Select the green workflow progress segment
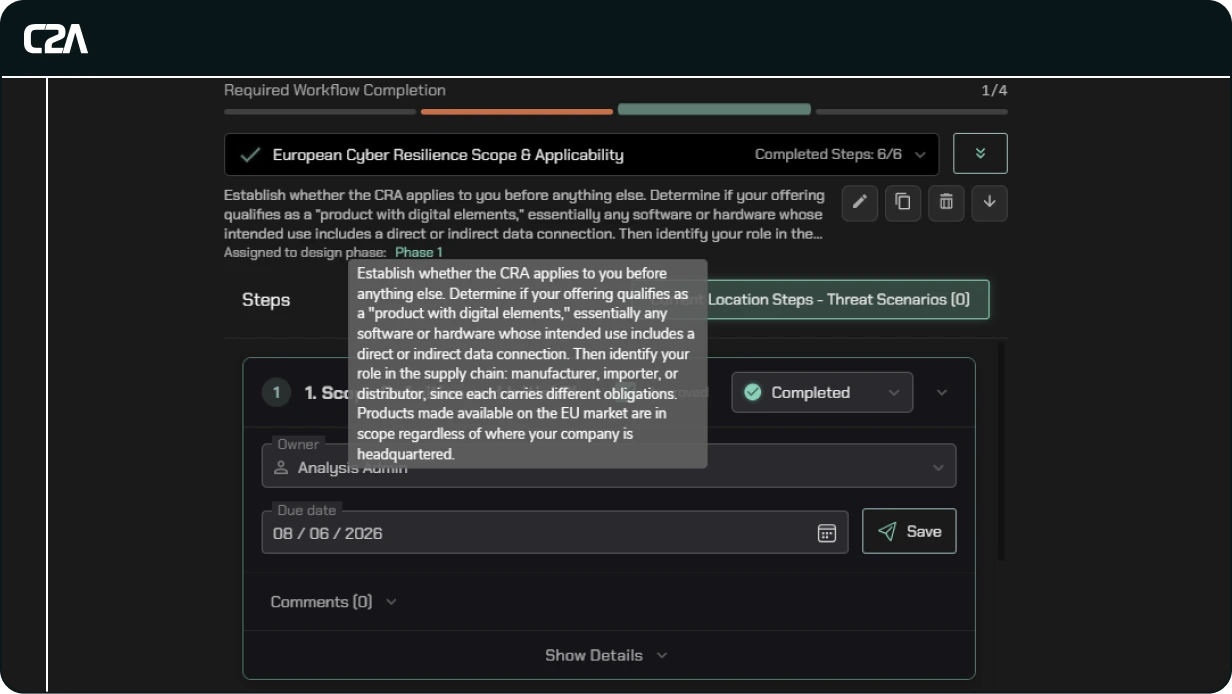This screenshot has width=1232, height=694. [714, 109]
